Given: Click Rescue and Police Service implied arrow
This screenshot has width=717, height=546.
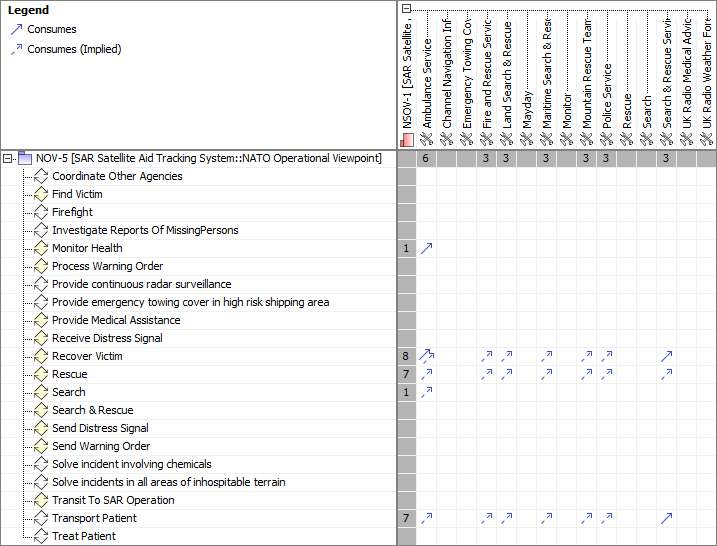Looking at the screenshot, I should point(606,374).
